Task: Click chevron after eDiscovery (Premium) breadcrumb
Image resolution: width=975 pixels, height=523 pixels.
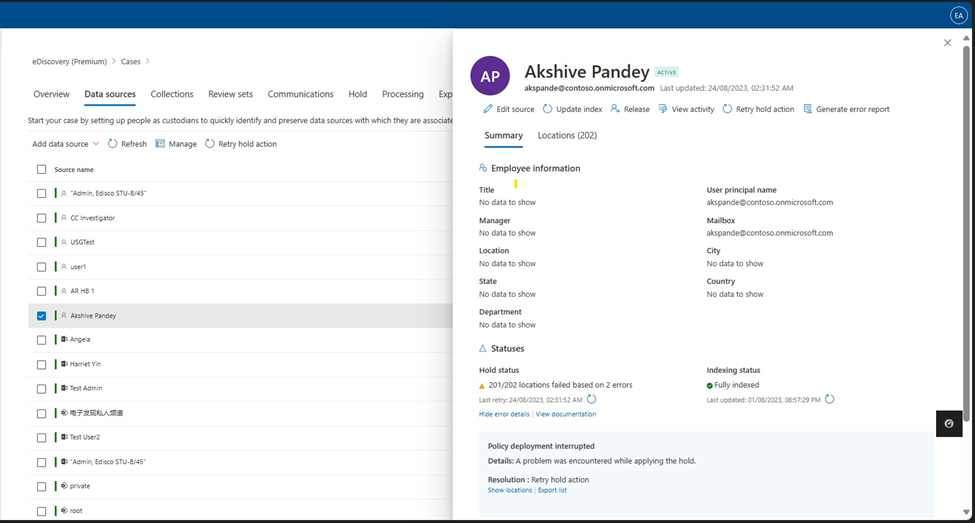Action: pos(114,61)
